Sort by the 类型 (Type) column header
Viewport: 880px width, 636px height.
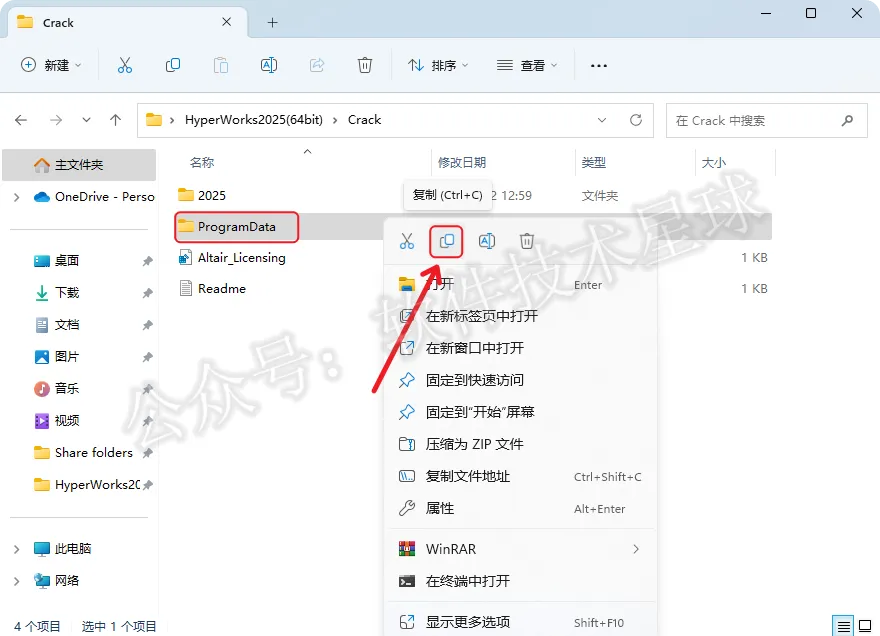click(x=593, y=163)
